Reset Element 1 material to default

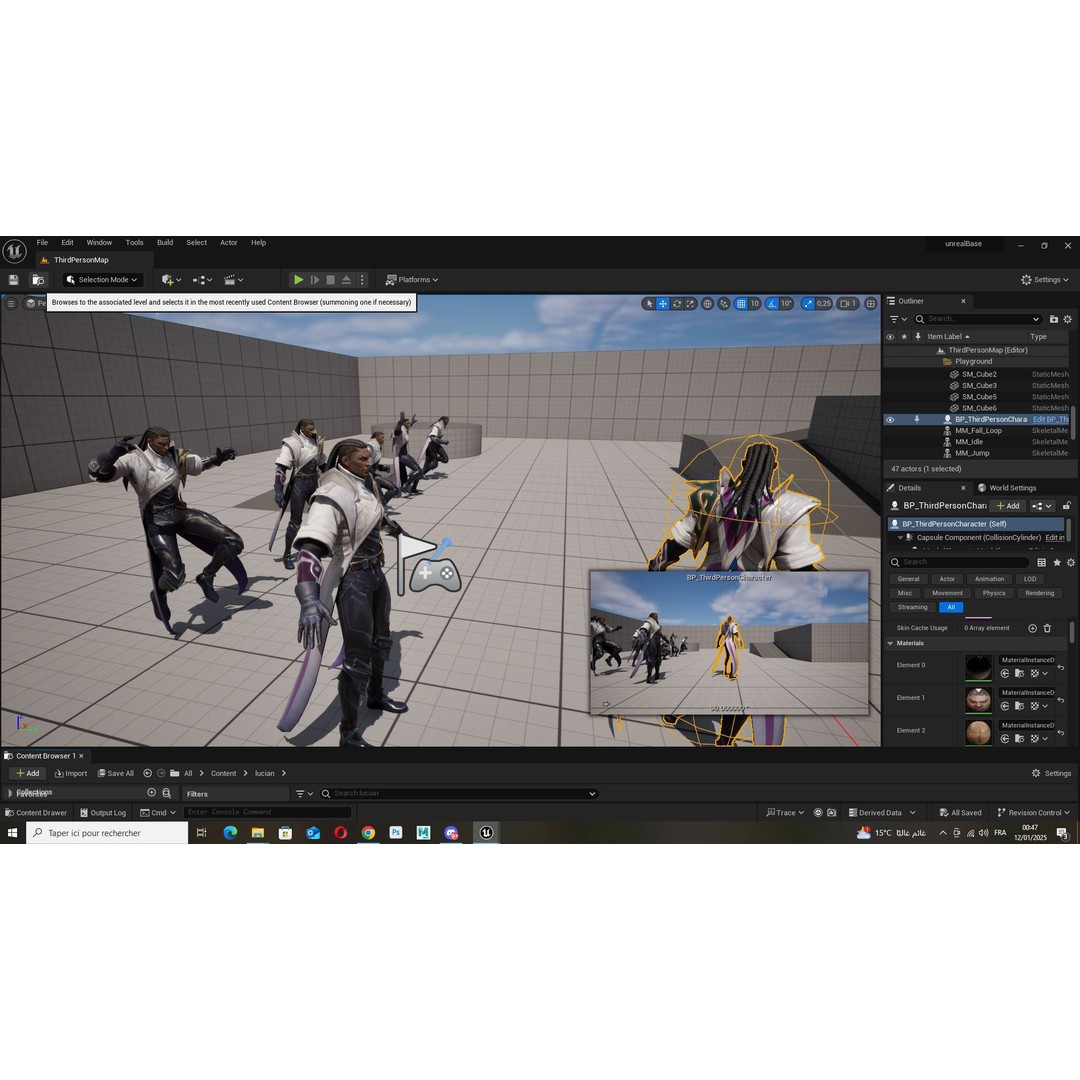pyautogui.click(x=1061, y=700)
